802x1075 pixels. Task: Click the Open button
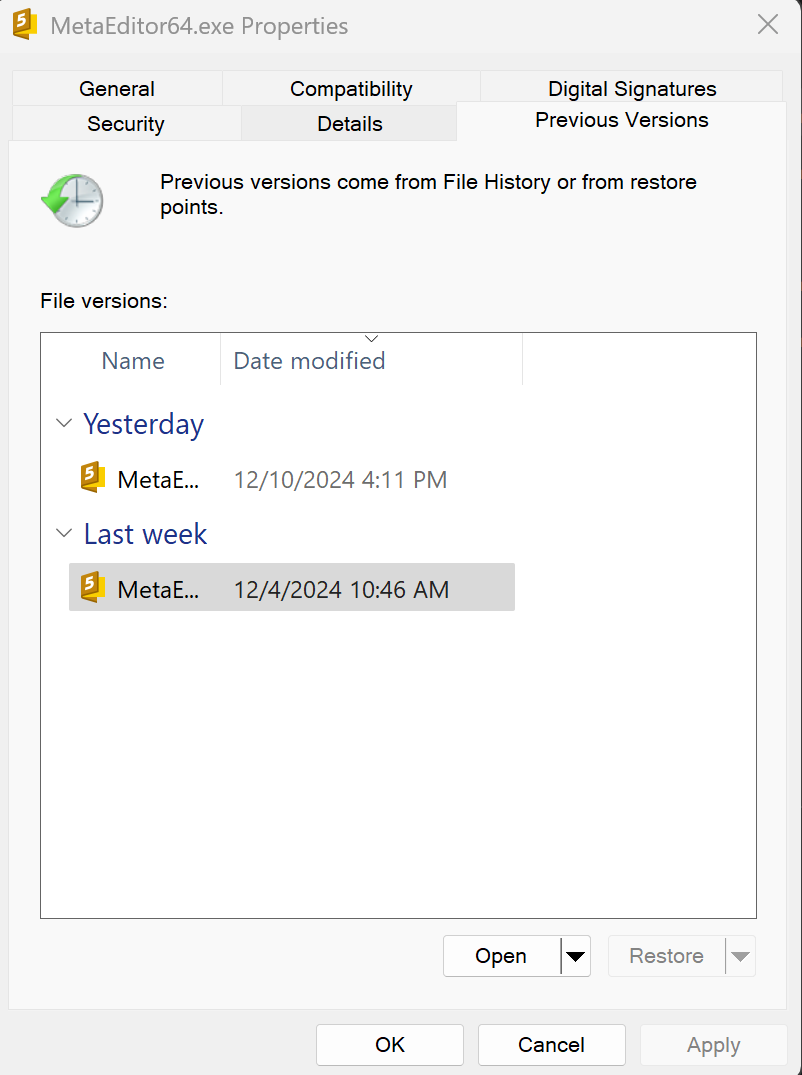click(502, 956)
